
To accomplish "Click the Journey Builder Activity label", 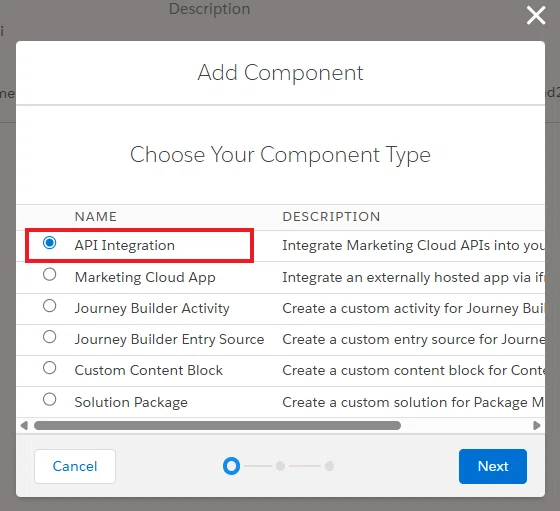I will [152, 309].
